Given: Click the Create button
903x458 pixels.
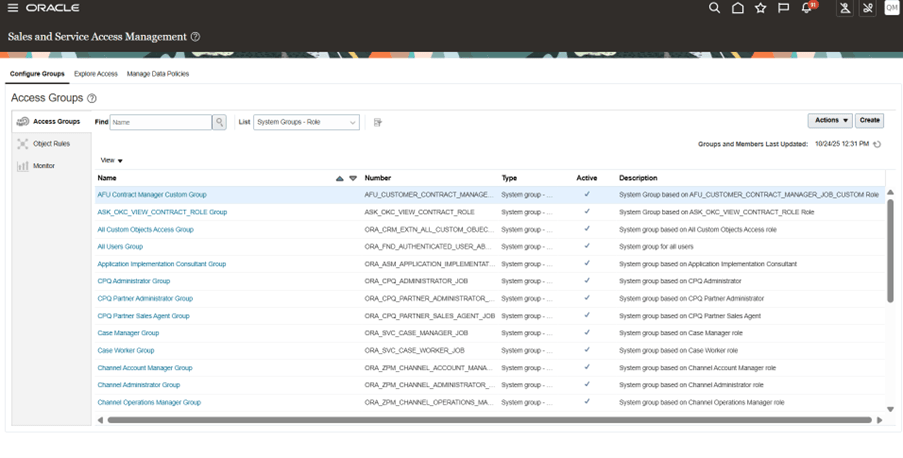Looking at the screenshot, I should pos(869,120).
